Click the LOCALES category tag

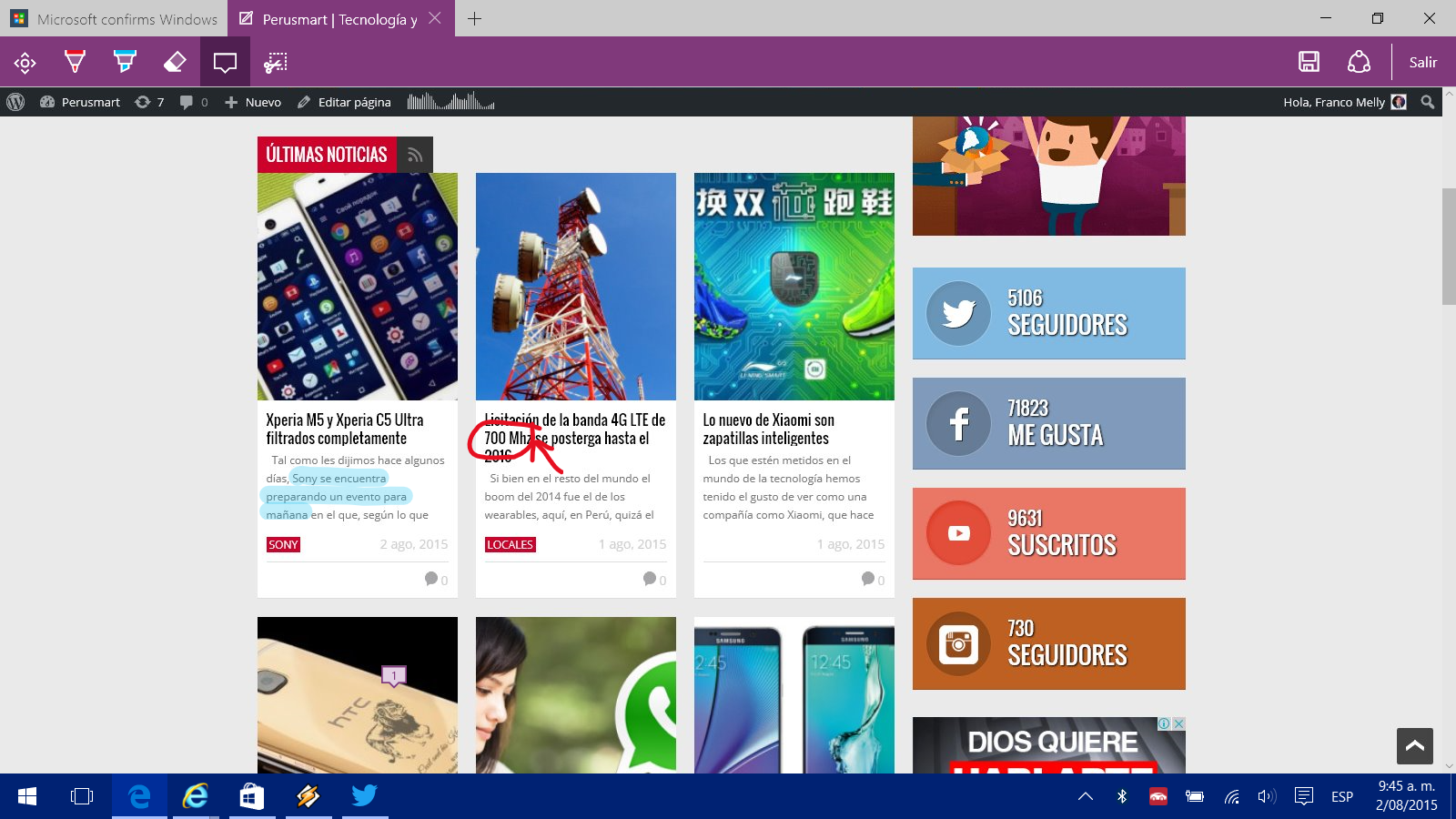(510, 544)
